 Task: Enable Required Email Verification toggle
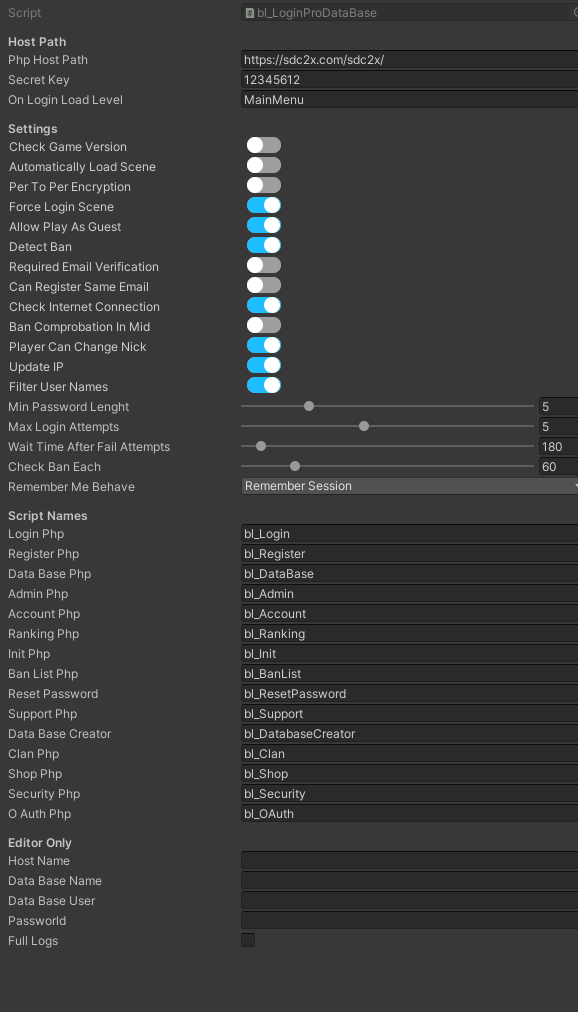coord(264,265)
